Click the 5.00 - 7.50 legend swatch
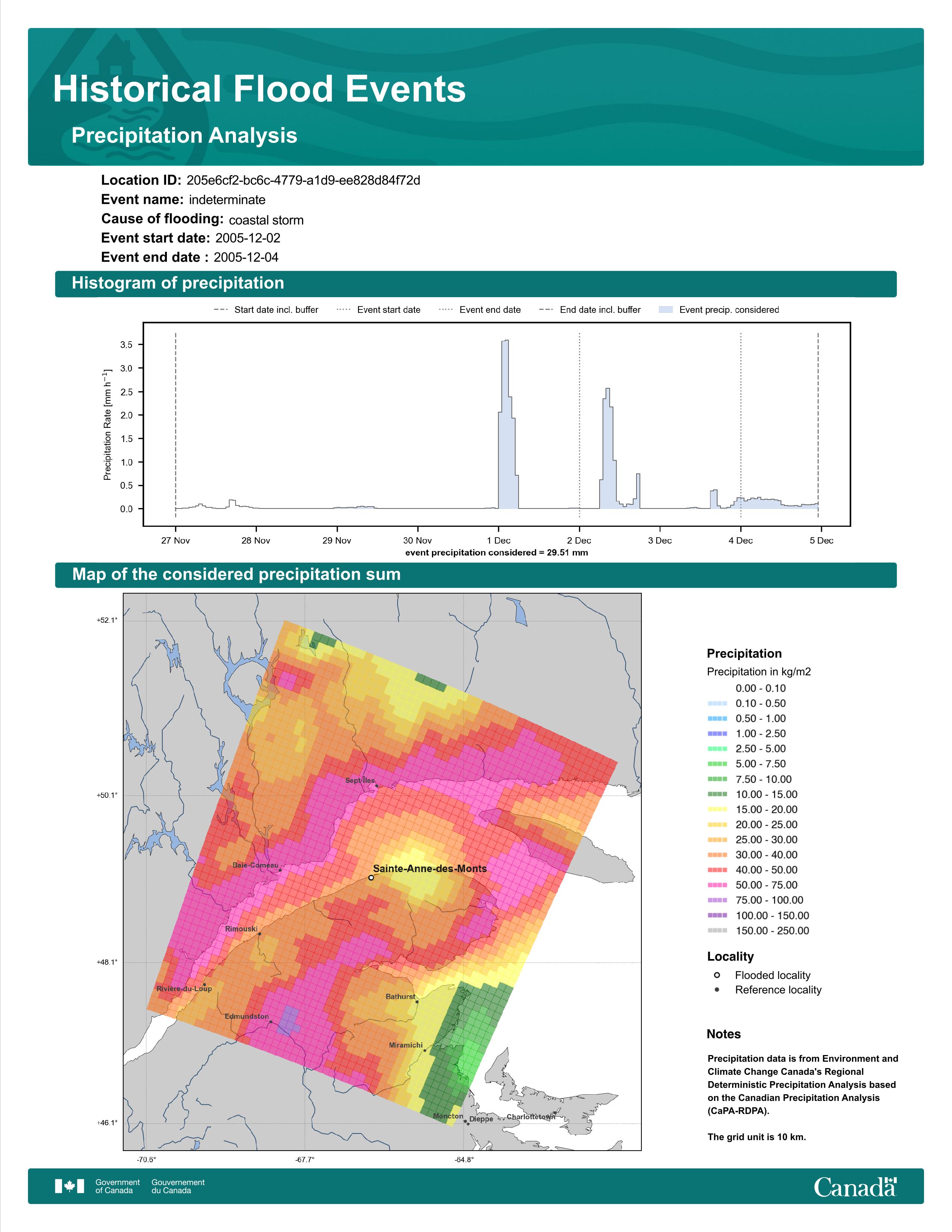952x1232 pixels. tap(718, 764)
